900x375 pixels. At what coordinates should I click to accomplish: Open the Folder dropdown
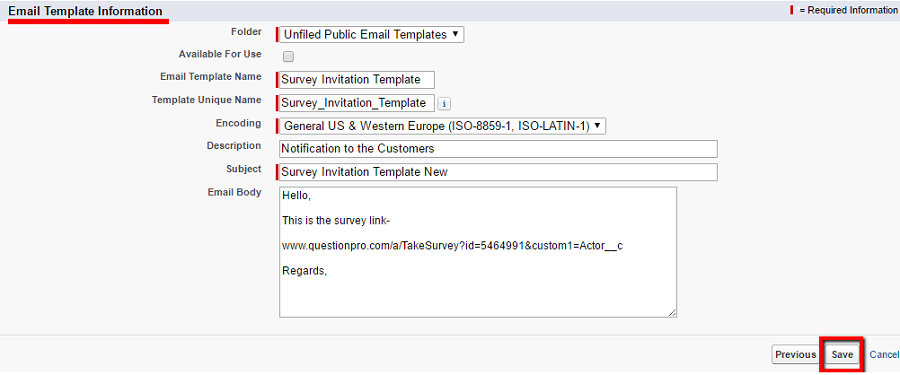coord(372,34)
